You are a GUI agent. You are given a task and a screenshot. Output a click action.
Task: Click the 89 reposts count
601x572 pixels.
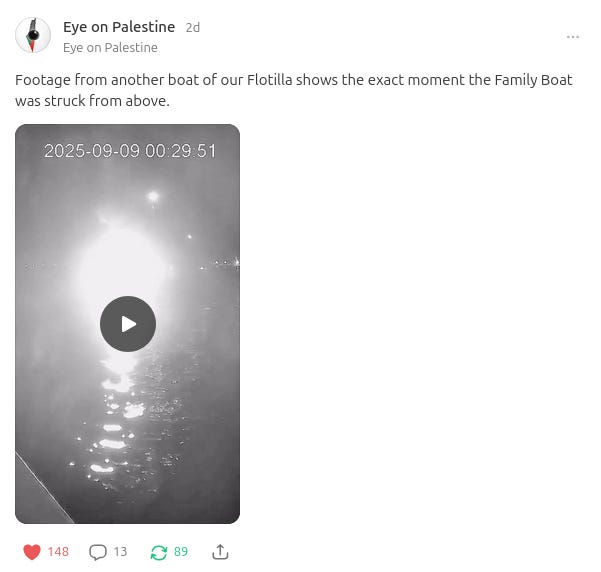(181, 552)
